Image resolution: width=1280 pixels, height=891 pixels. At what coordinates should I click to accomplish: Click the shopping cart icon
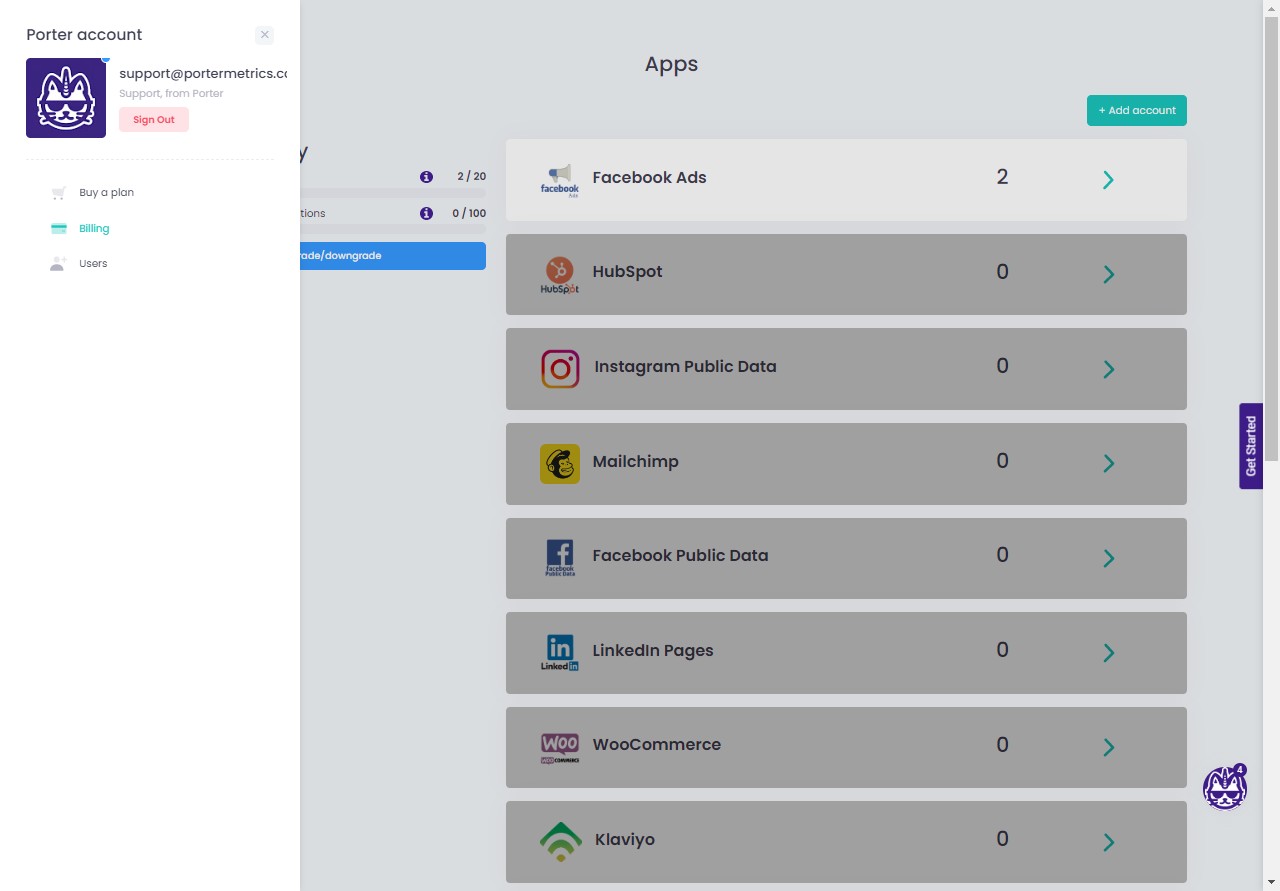click(59, 193)
